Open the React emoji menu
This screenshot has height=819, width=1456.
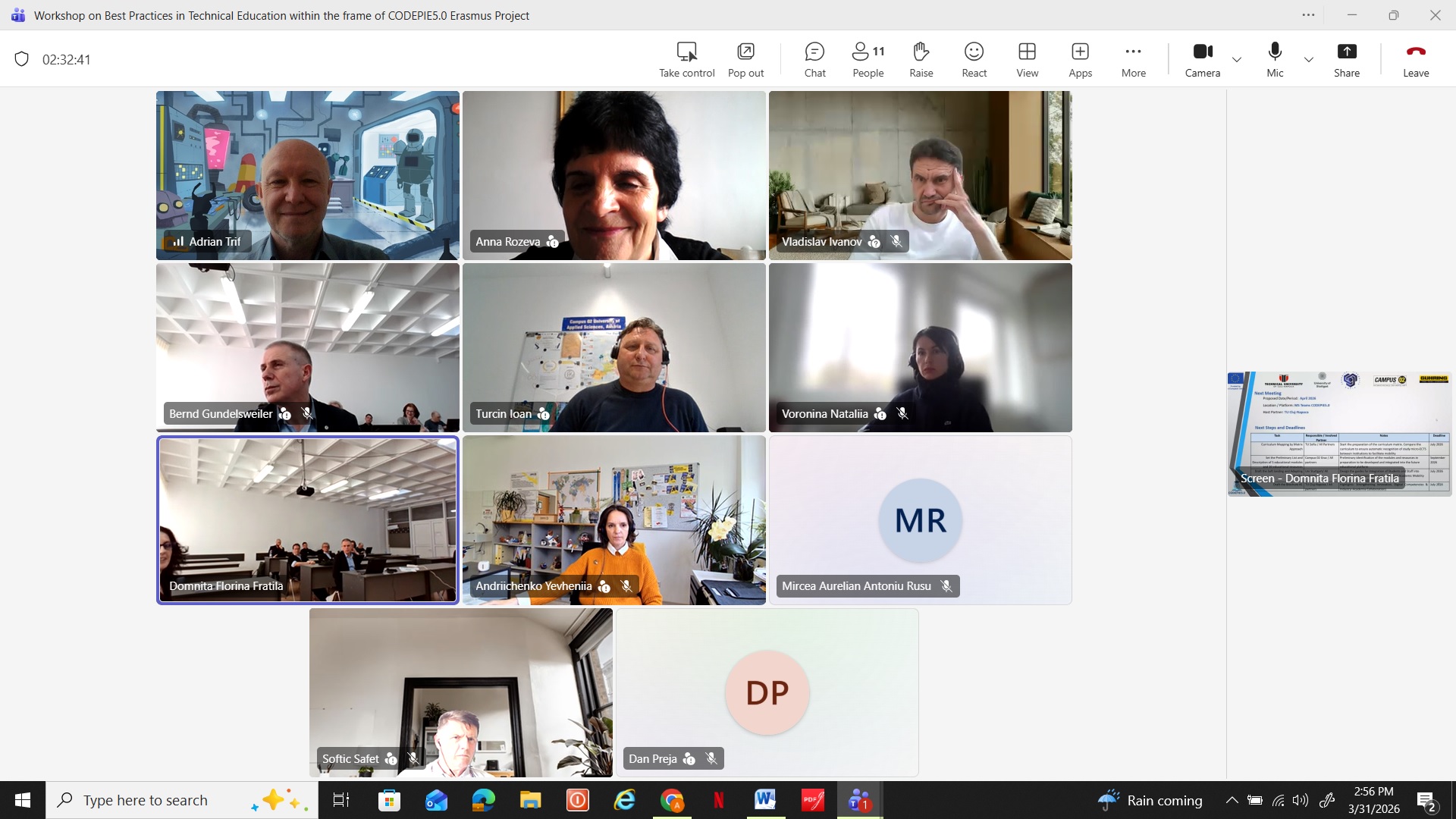tap(974, 59)
